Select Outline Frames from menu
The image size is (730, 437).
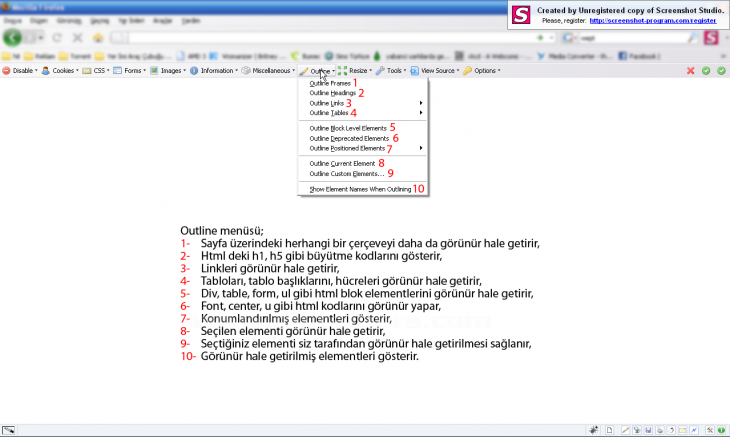point(330,83)
